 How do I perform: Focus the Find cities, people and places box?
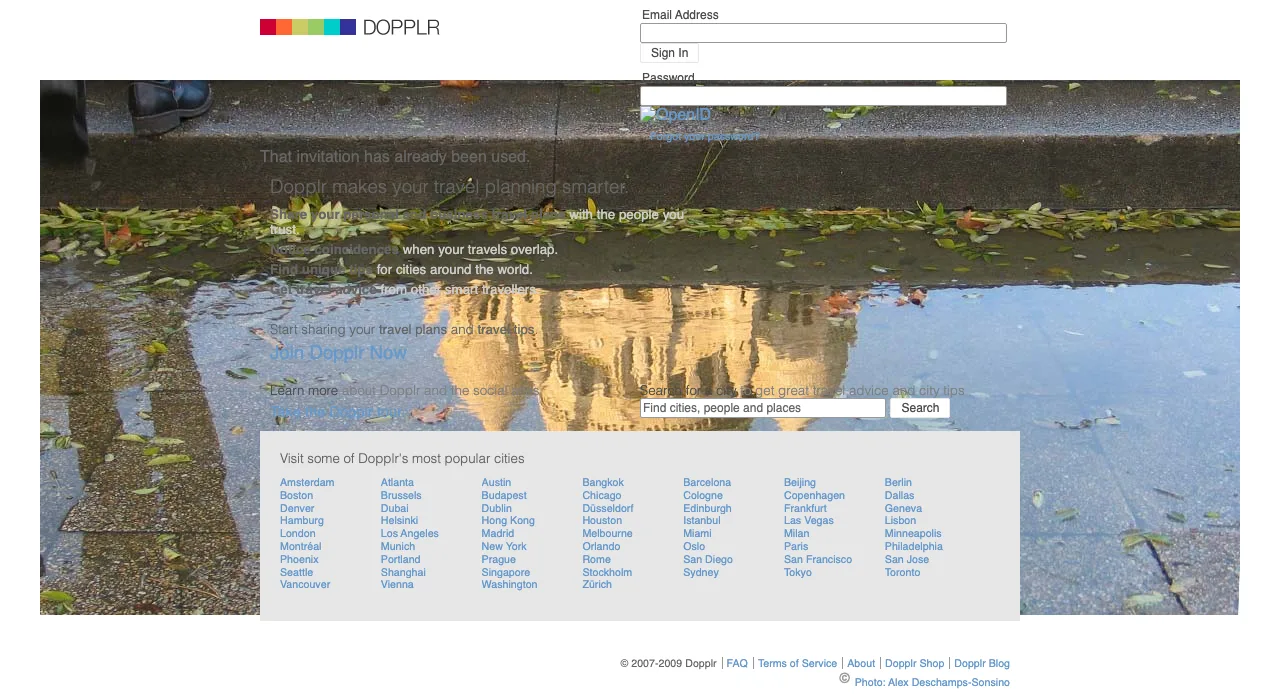pyautogui.click(x=763, y=408)
